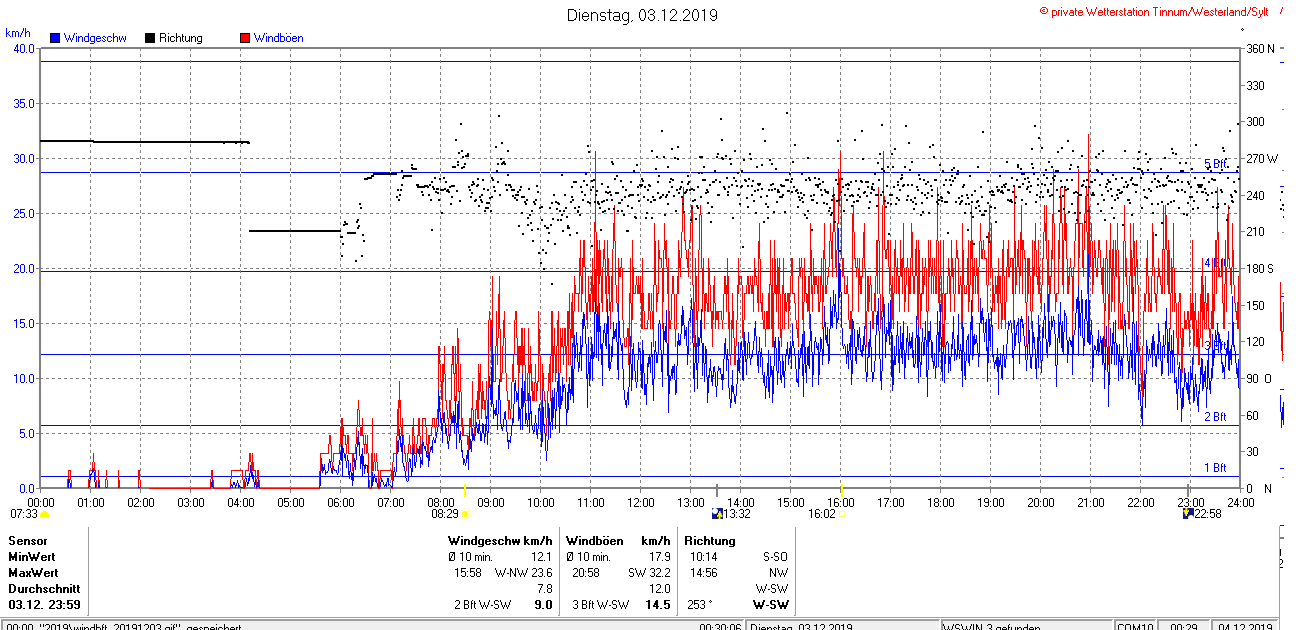The height and width of the screenshot is (630, 1310).
Task: Click the average wind speed 7.8
Action: (x=545, y=589)
